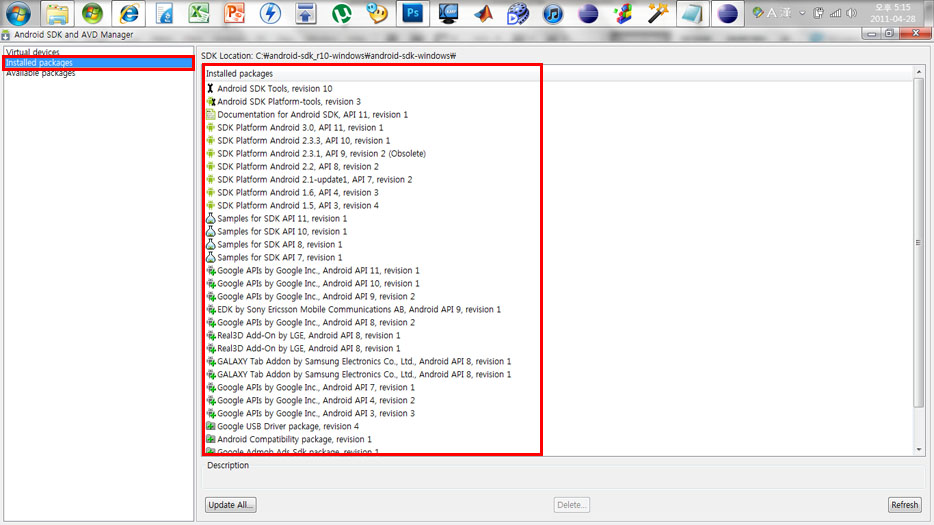The width and height of the screenshot is (934, 525).
Task: Select Google APIs Android API 11 row
Action: (318, 271)
